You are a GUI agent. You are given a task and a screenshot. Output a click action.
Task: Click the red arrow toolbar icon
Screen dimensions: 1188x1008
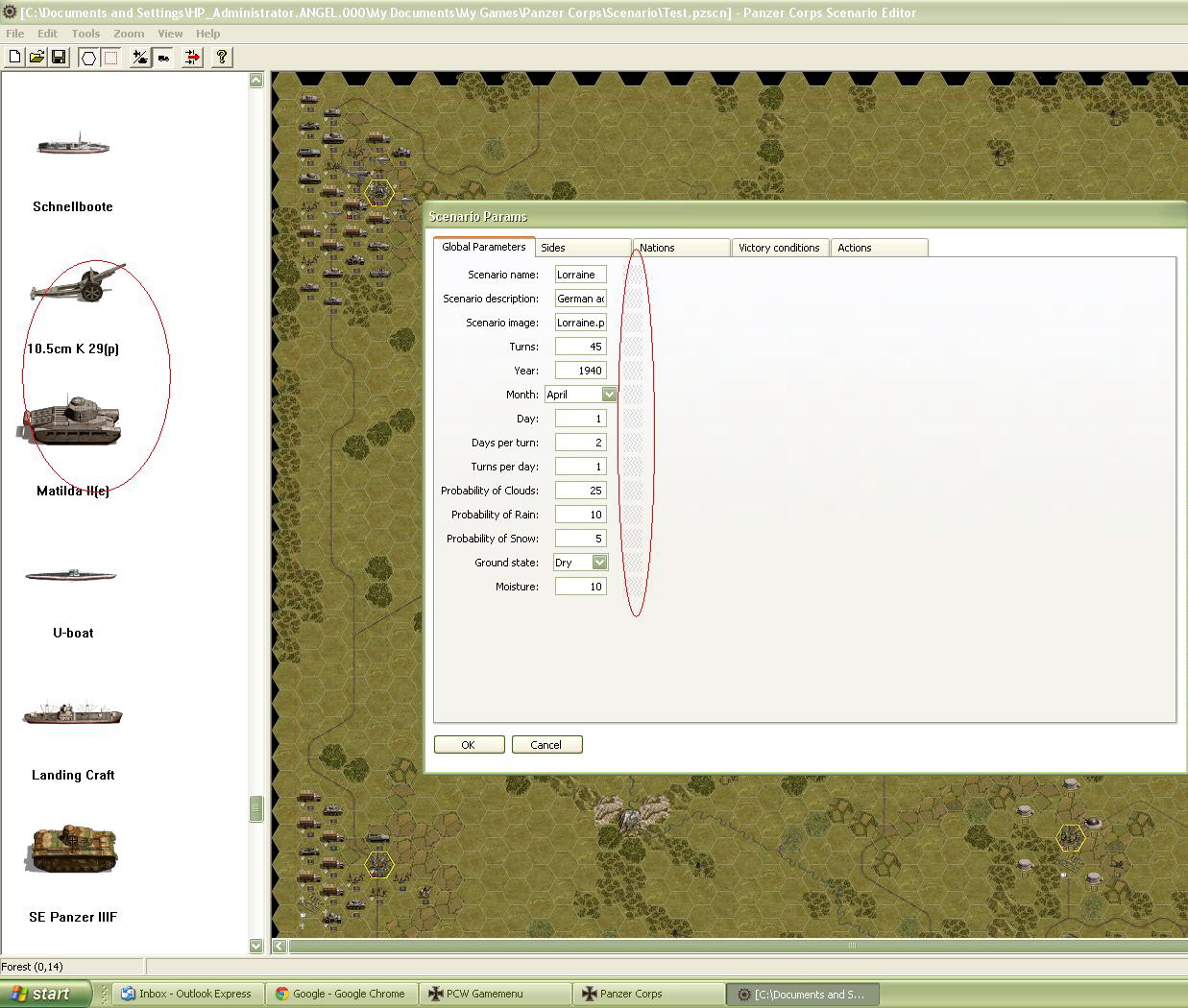193,58
